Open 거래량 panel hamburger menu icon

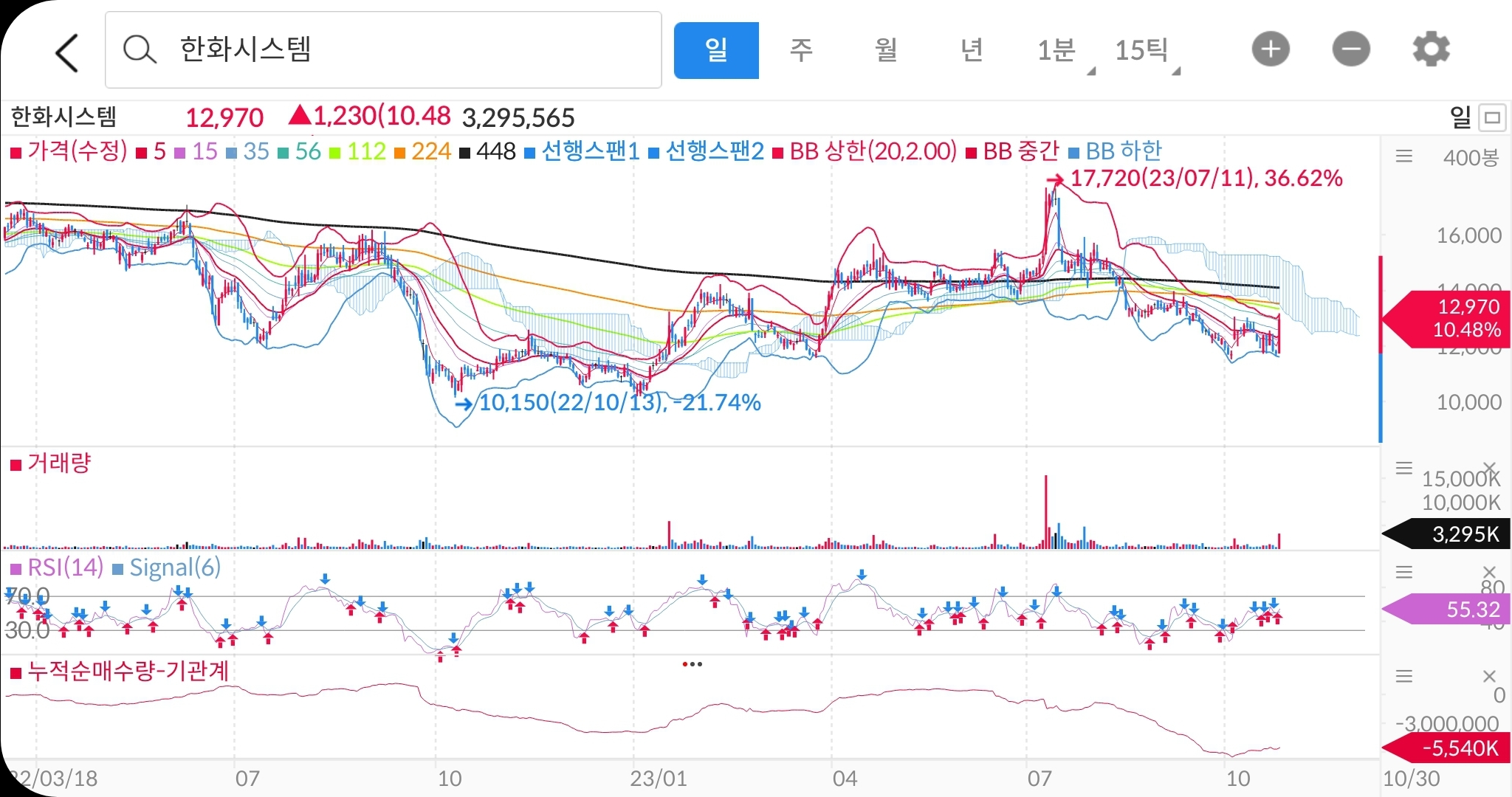point(1403,468)
